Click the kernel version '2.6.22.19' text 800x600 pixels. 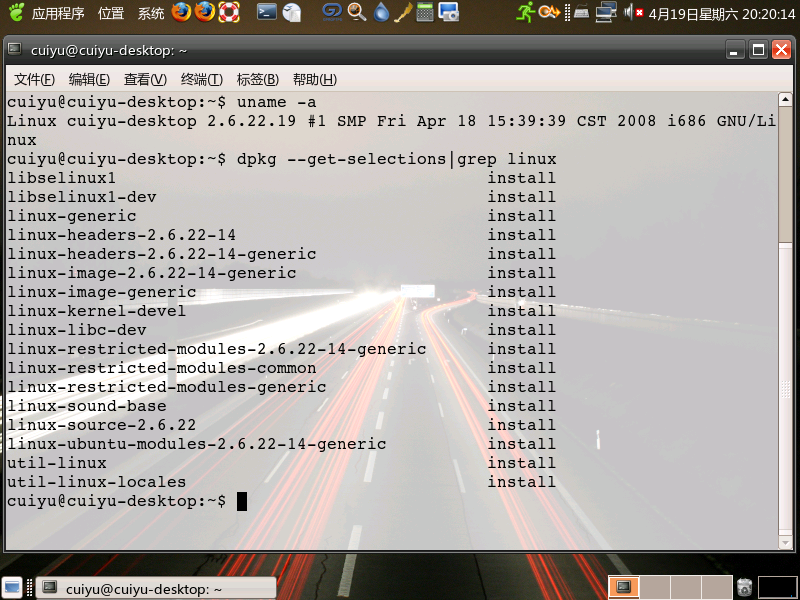252,121
